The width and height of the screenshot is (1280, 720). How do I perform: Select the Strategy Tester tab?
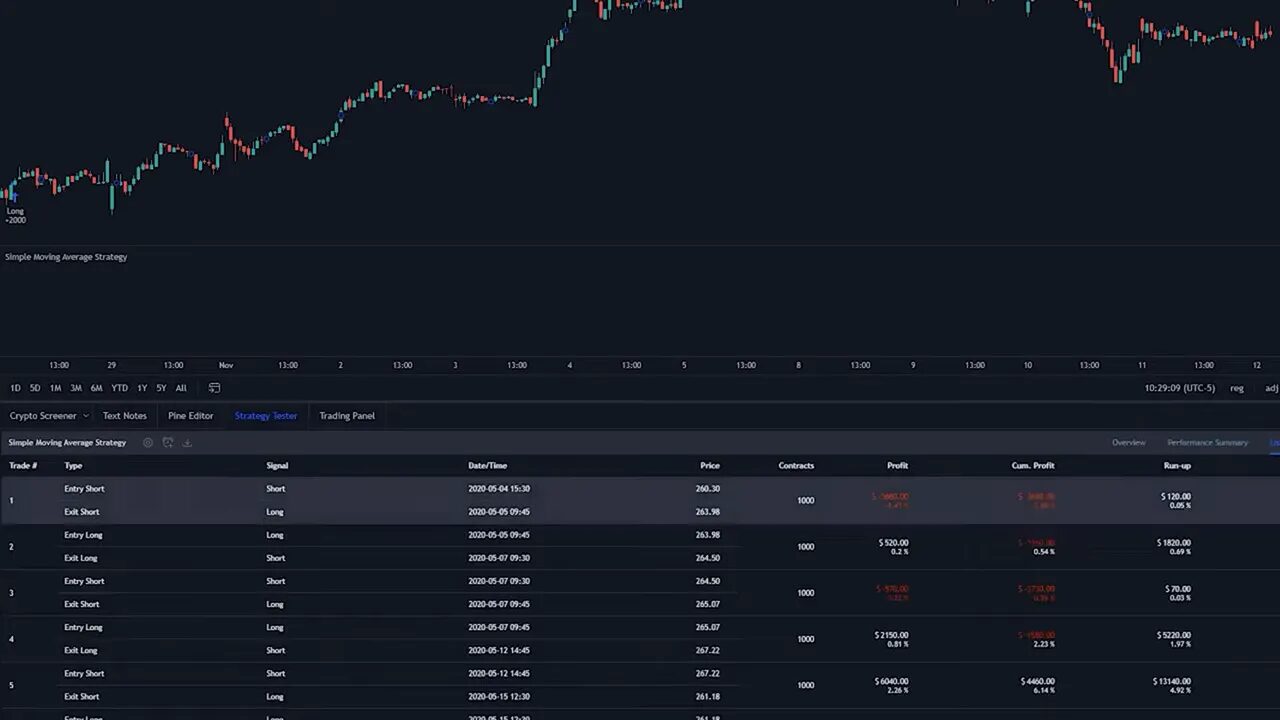coord(265,415)
